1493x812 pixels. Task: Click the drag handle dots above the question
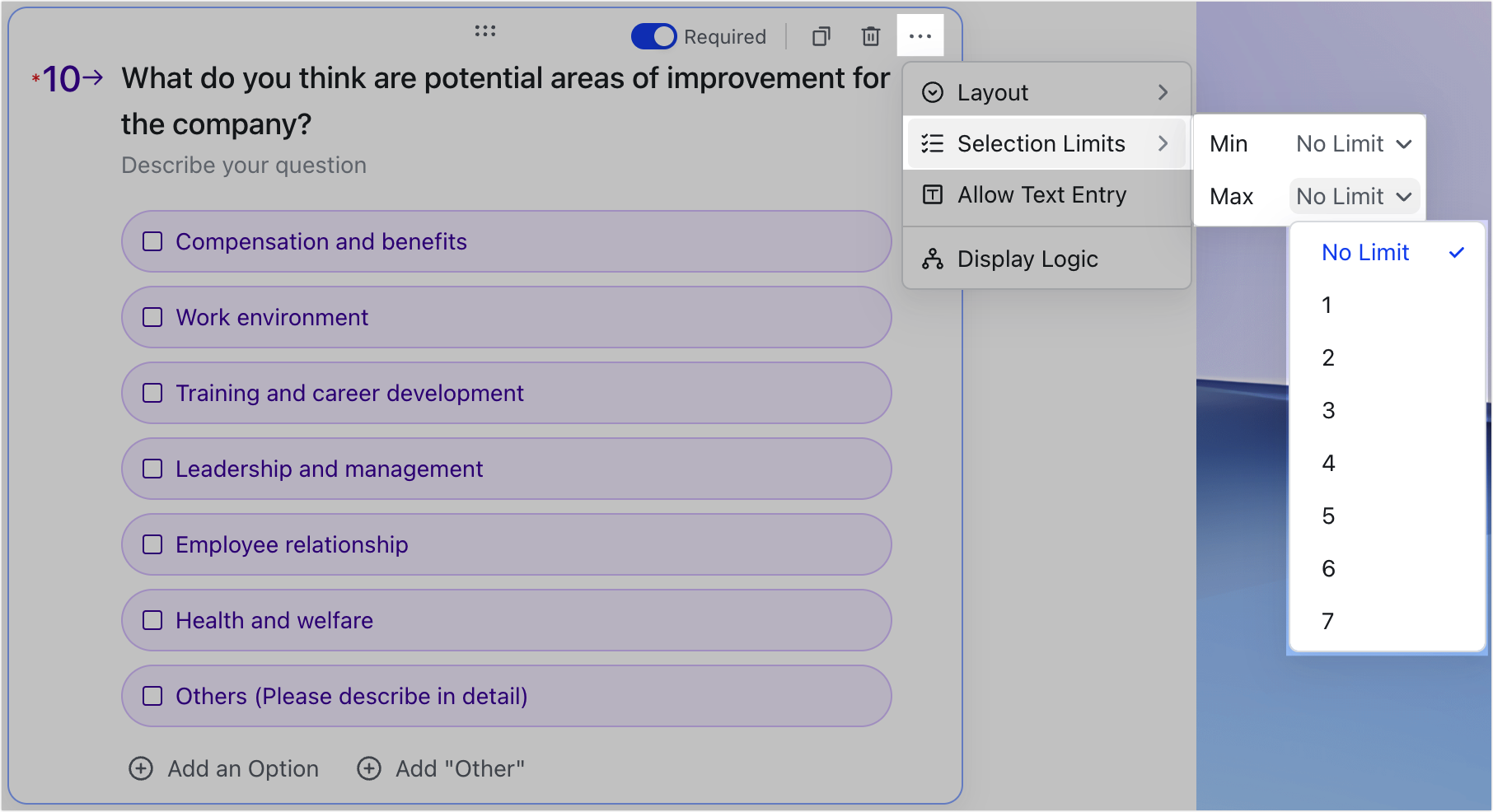(x=486, y=30)
